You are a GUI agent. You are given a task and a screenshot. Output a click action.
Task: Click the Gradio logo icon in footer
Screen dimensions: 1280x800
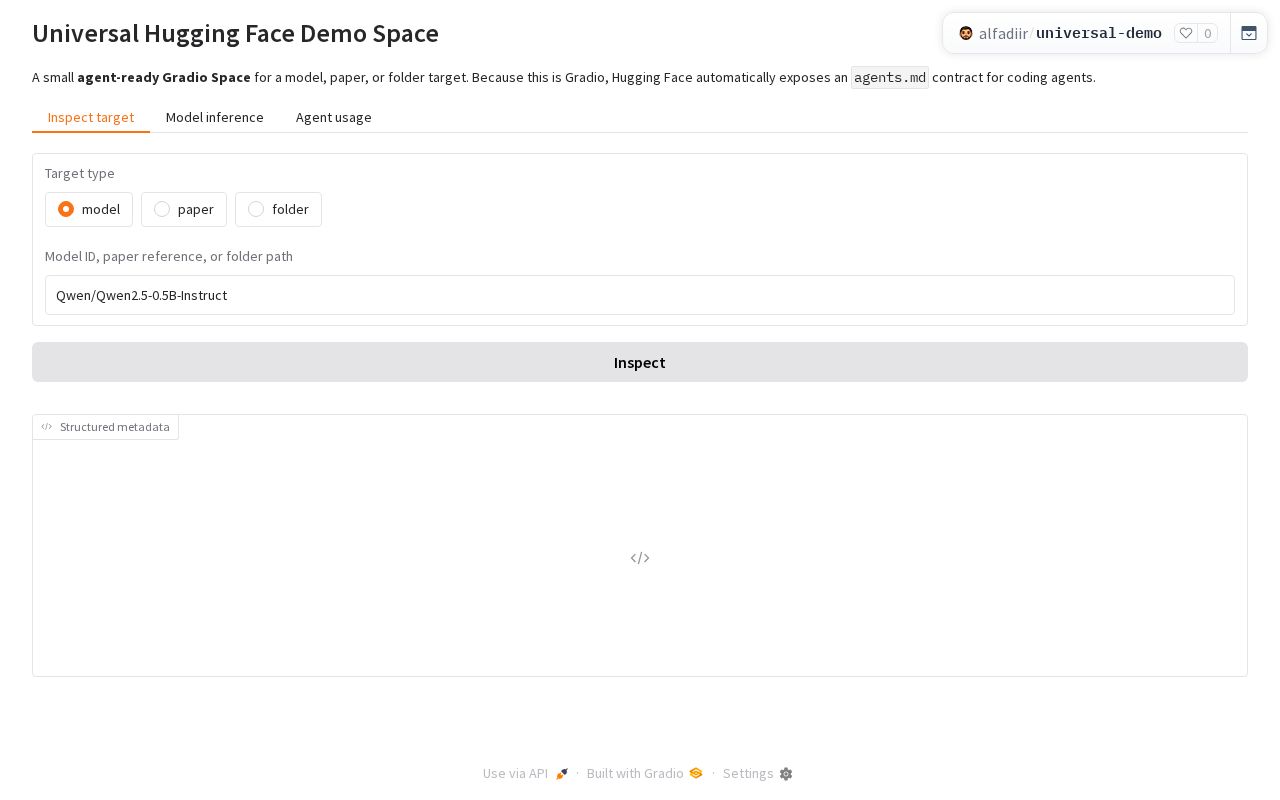(696, 773)
